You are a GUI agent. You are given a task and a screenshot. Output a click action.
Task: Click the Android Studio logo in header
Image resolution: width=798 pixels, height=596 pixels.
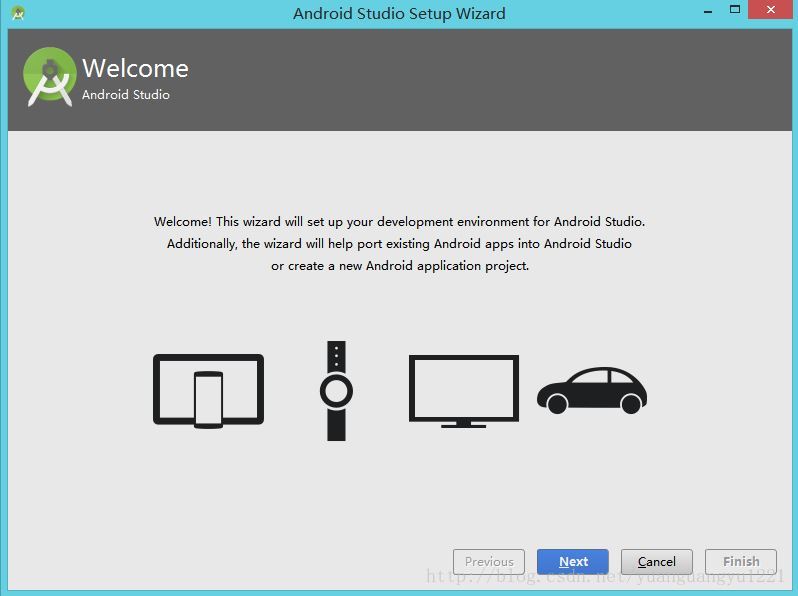point(49,77)
